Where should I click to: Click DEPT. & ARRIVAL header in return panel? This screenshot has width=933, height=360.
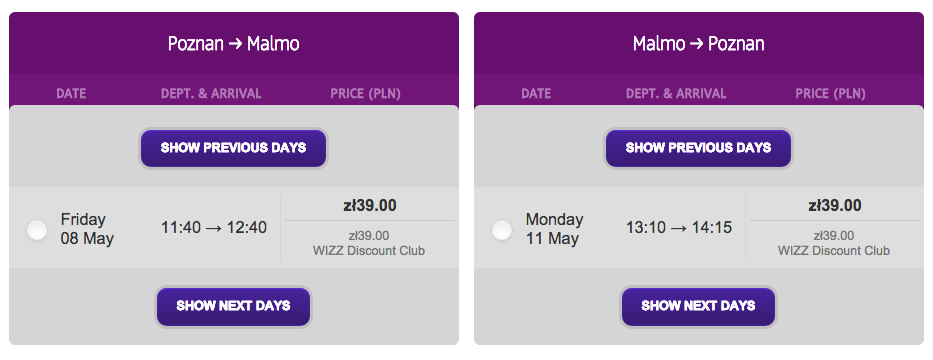tap(676, 94)
